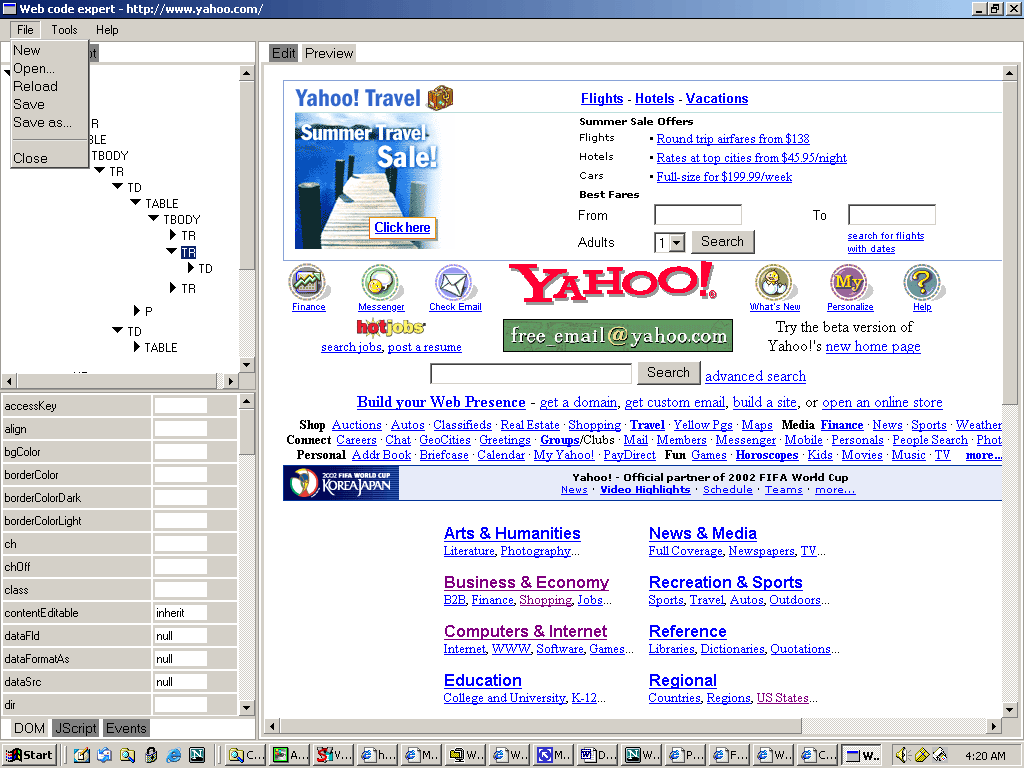1024x768 pixels.
Task: Select the first TR under inner TBODY
Action: pos(189,235)
